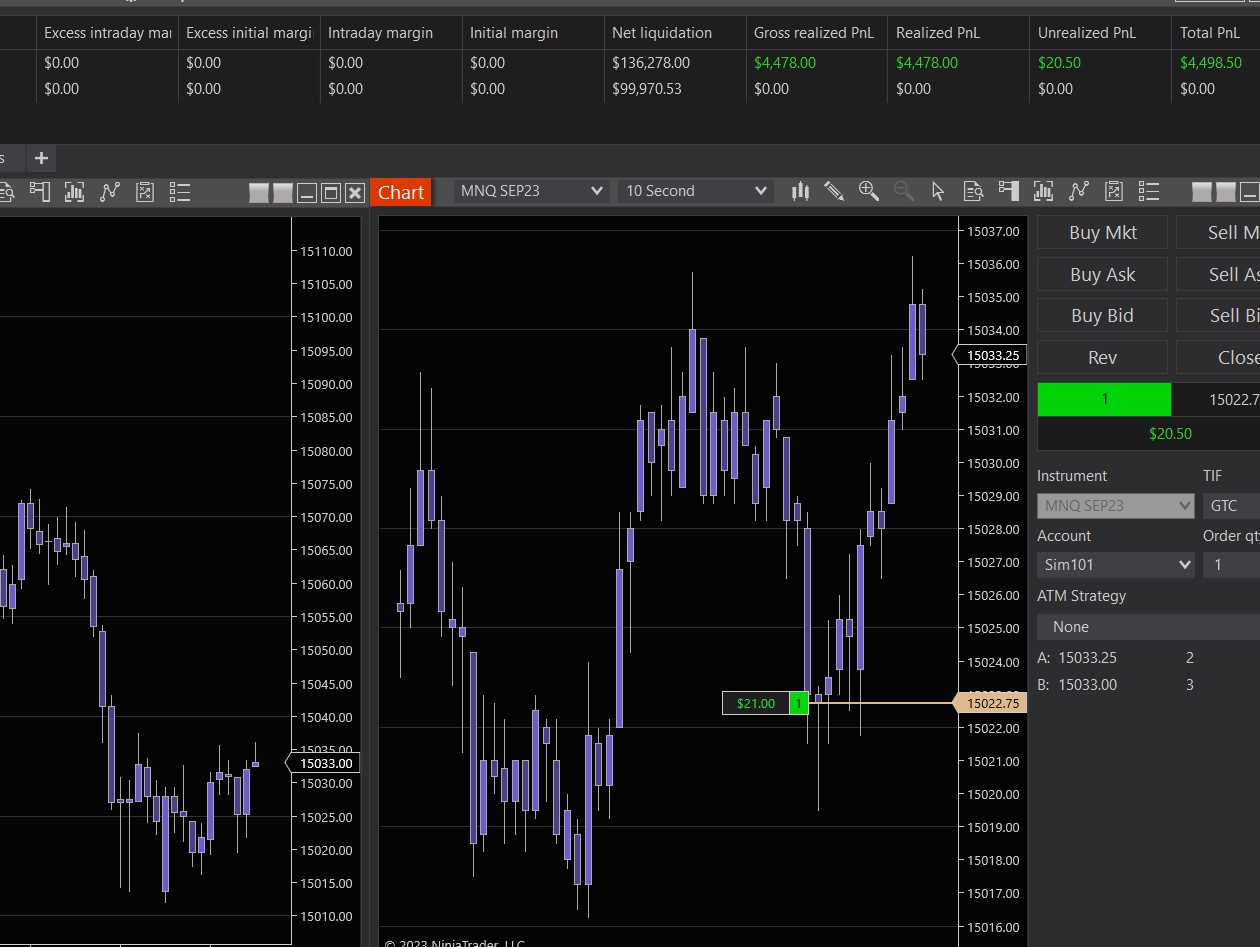Click the Rev button to reverse position
This screenshot has height=947, width=1260.
(x=1102, y=357)
